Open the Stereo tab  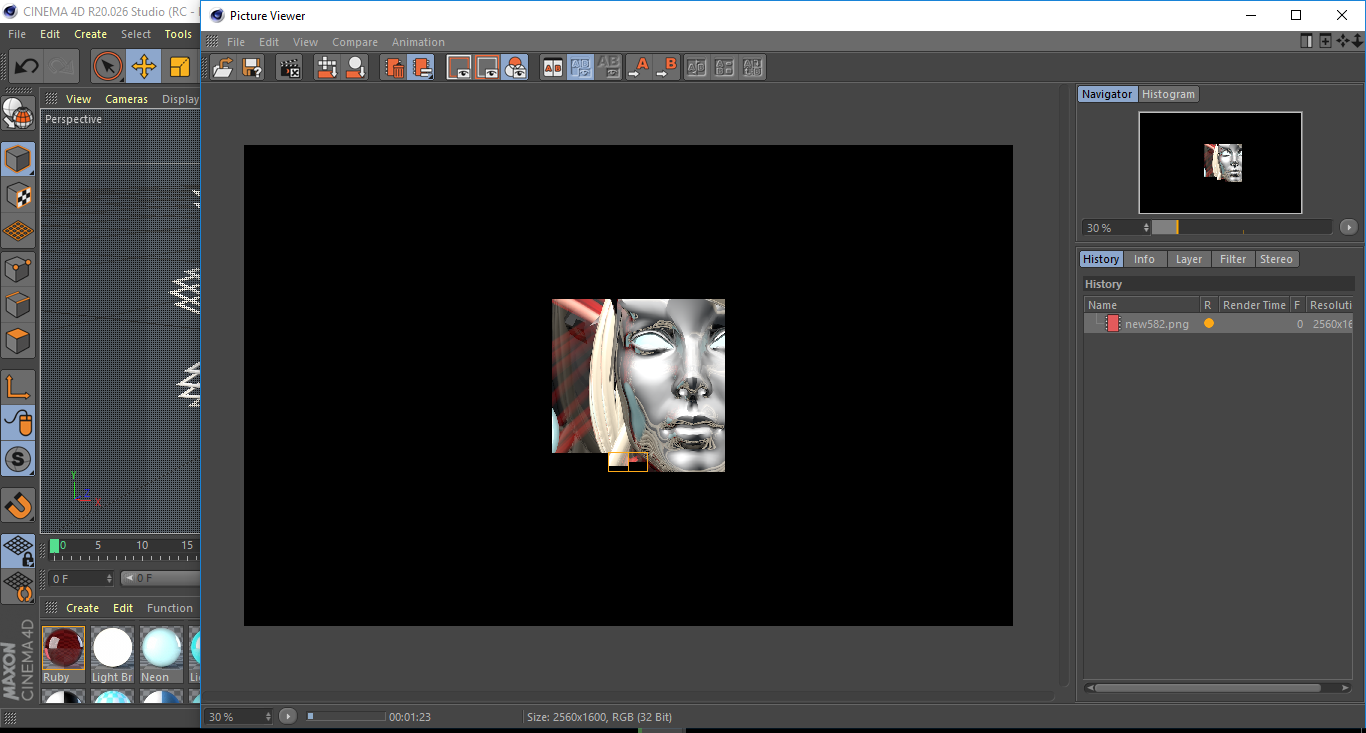1276,259
